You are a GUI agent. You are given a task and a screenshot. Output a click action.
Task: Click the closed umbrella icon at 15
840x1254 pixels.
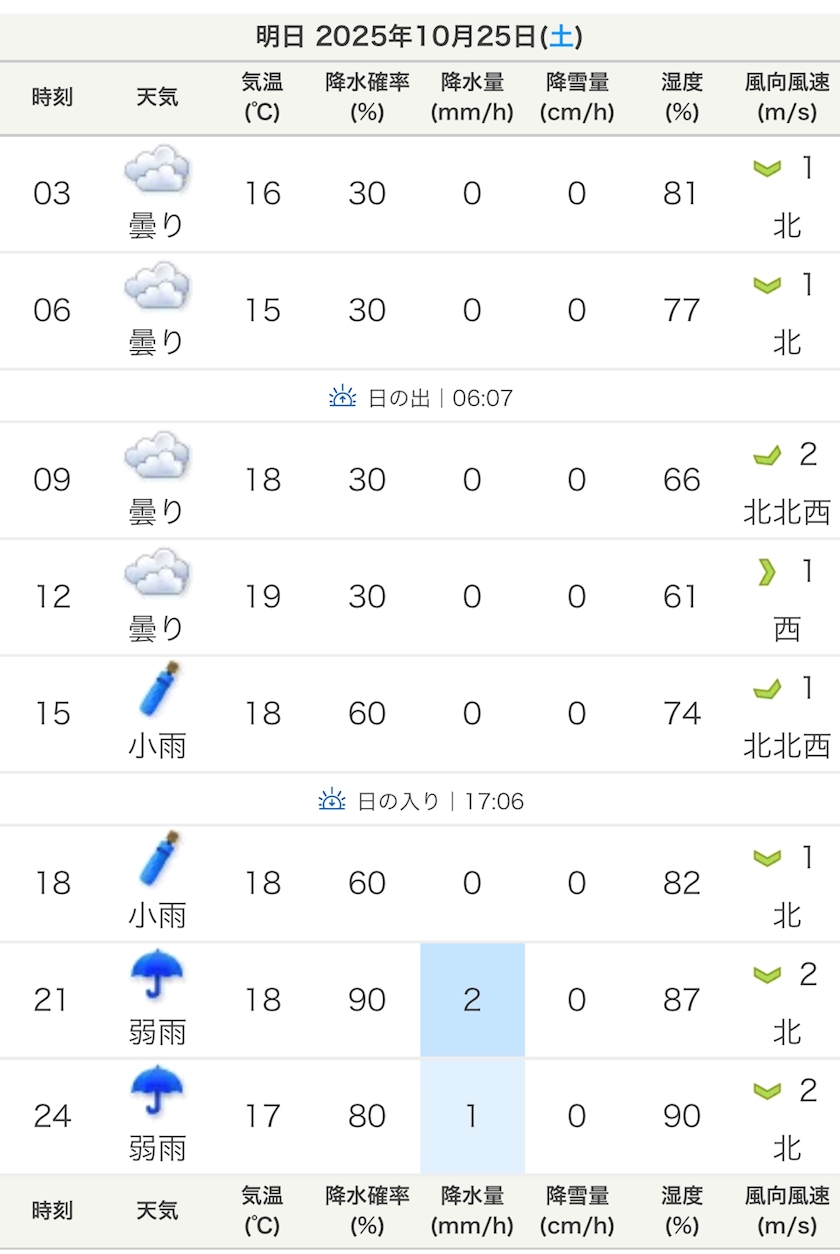(x=158, y=689)
